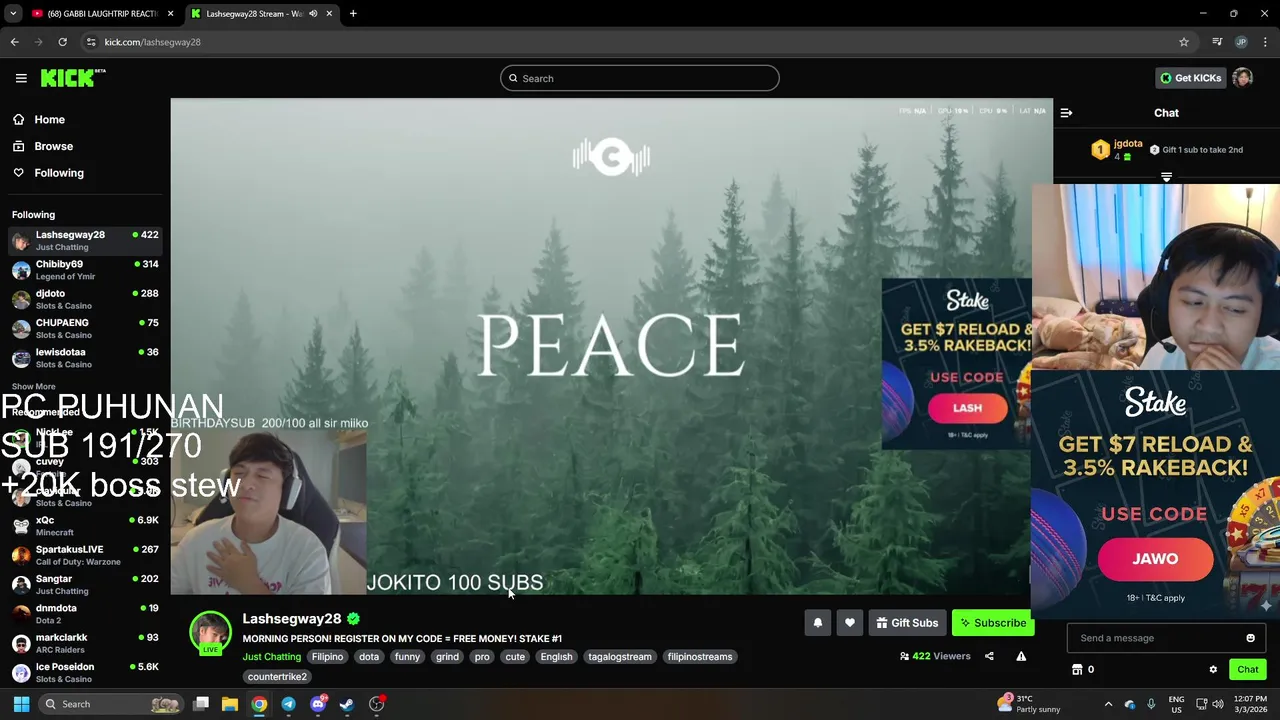View site information icon in address bar
This screenshot has width=1280, height=720.
pyautogui.click(x=91, y=42)
